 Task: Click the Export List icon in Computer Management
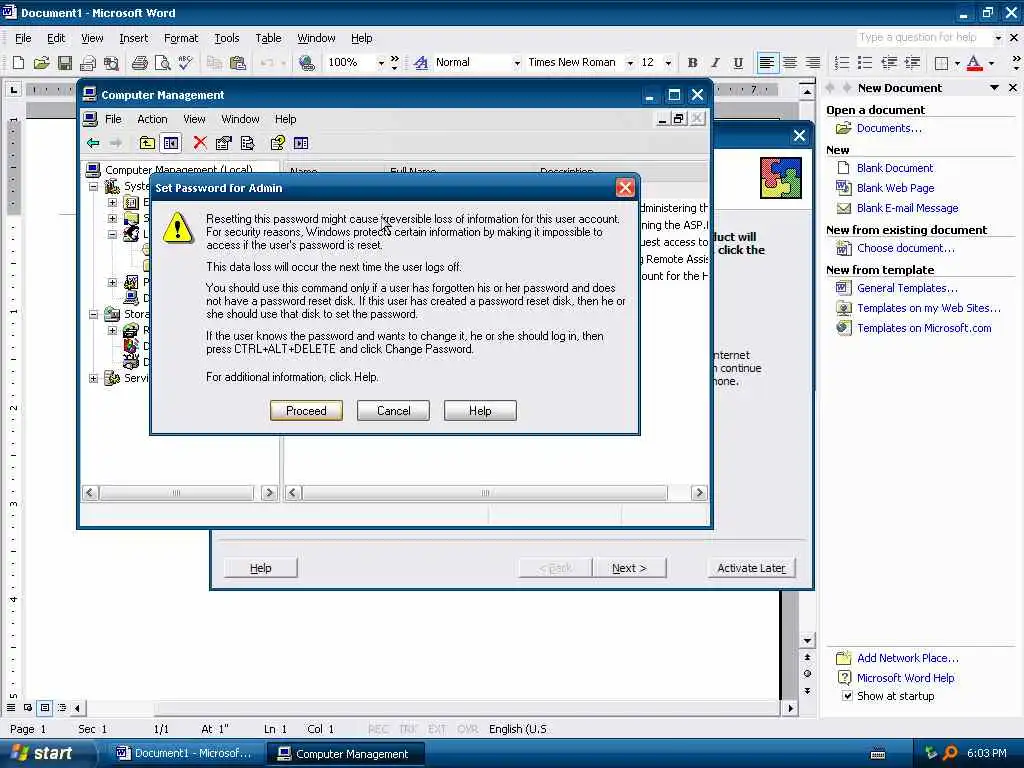248,143
